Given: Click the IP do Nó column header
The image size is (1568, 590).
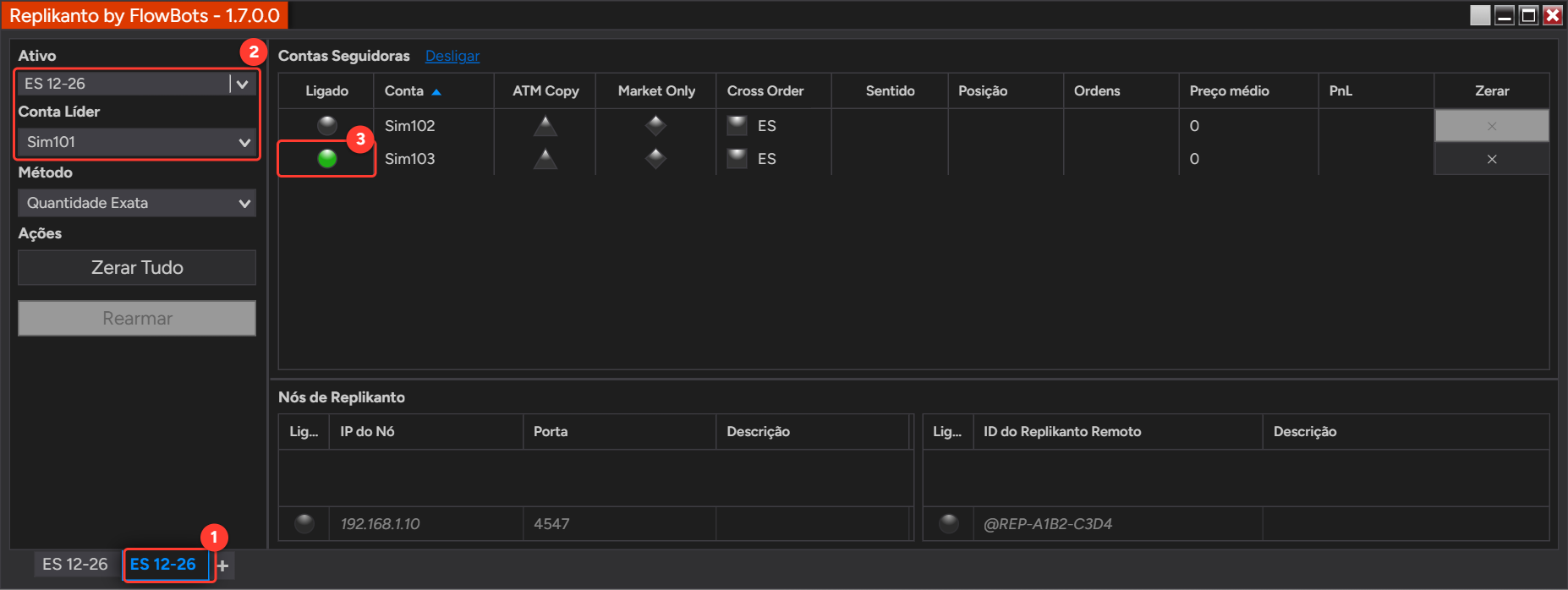Looking at the screenshot, I should (426, 431).
